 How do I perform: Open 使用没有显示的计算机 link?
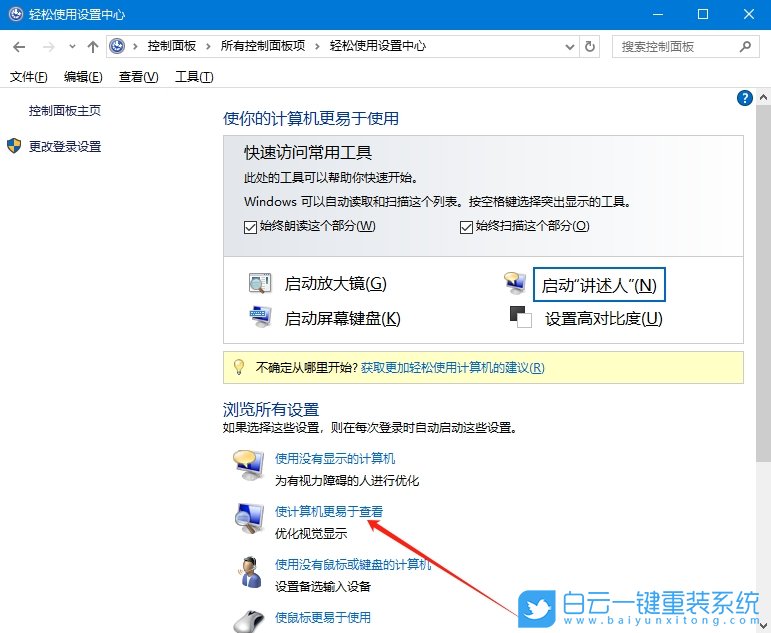point(335,459)
